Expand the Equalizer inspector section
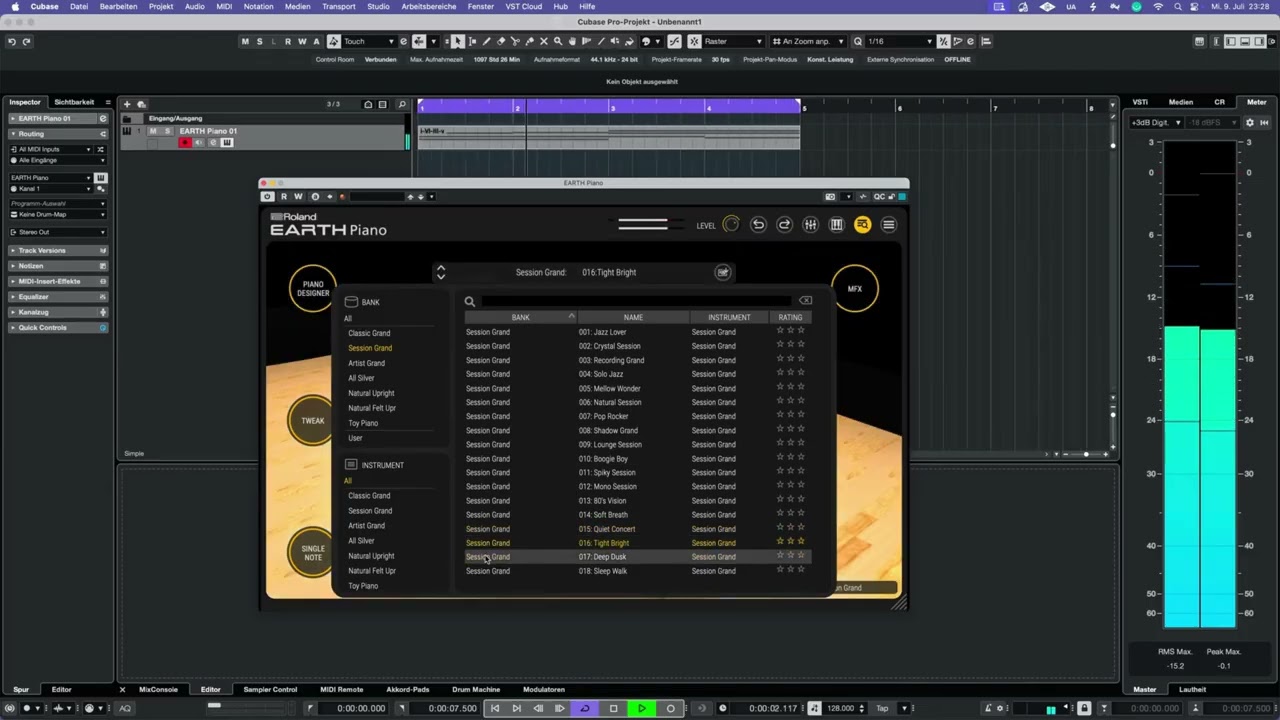Image resolution: width=1280 pixels, height=720 pixels. pos(58,296)
